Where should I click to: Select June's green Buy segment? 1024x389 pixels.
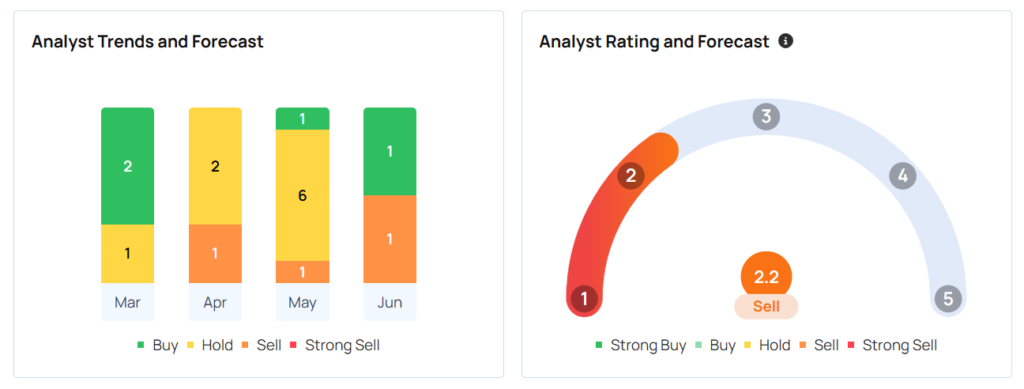[390, 151]
